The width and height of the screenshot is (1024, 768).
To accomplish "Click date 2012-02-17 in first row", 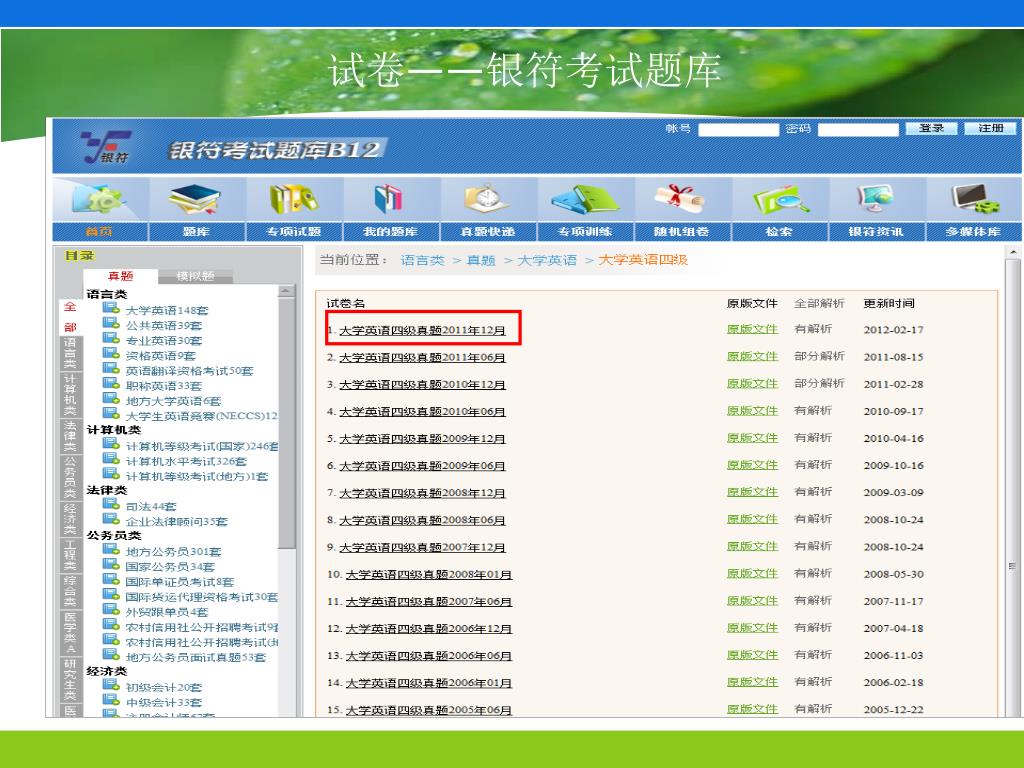I will [893, 330].
